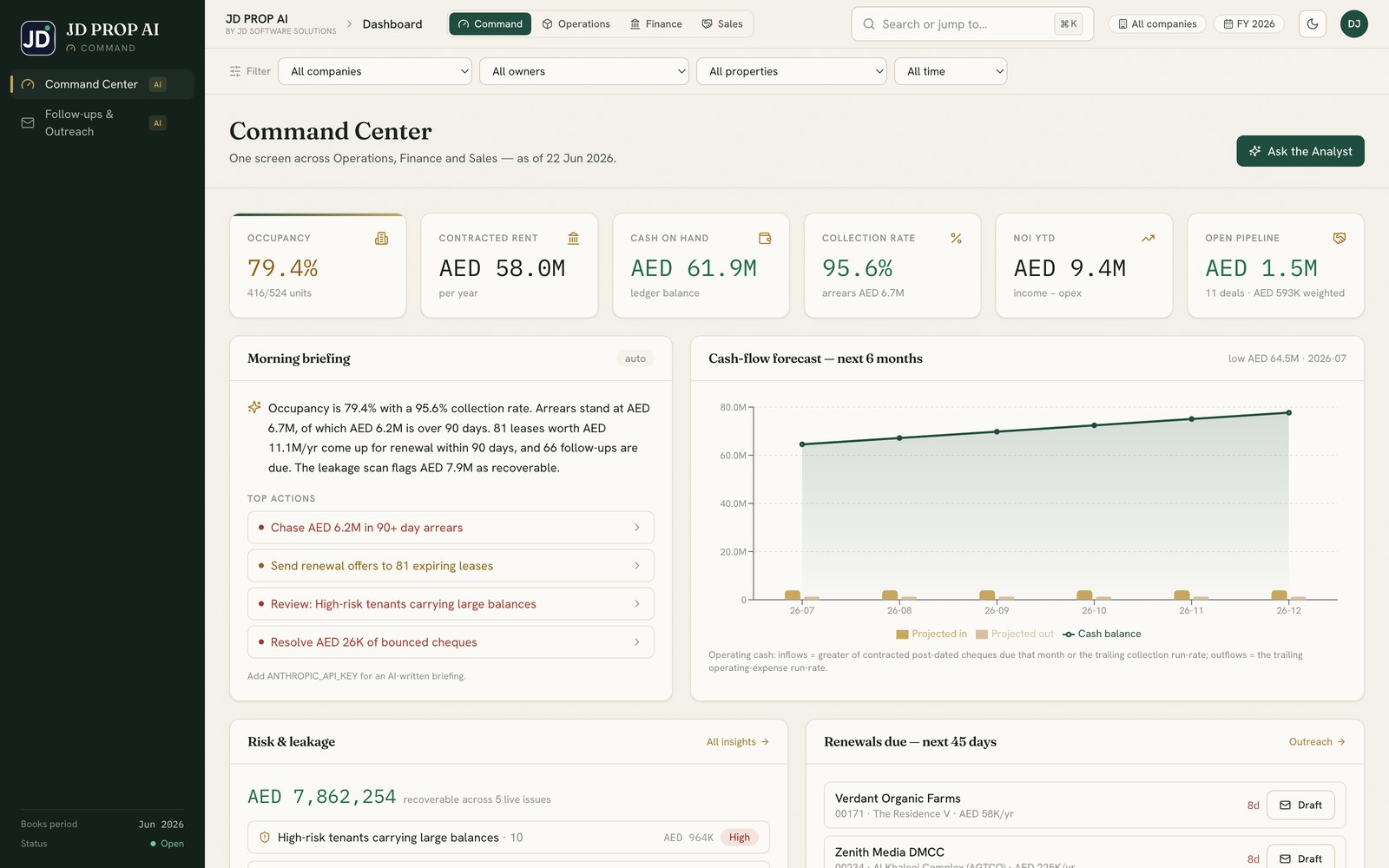1389x868 pixels.
Task: Click the arrow icon next to All insights
Action: (x=765, y=742)
